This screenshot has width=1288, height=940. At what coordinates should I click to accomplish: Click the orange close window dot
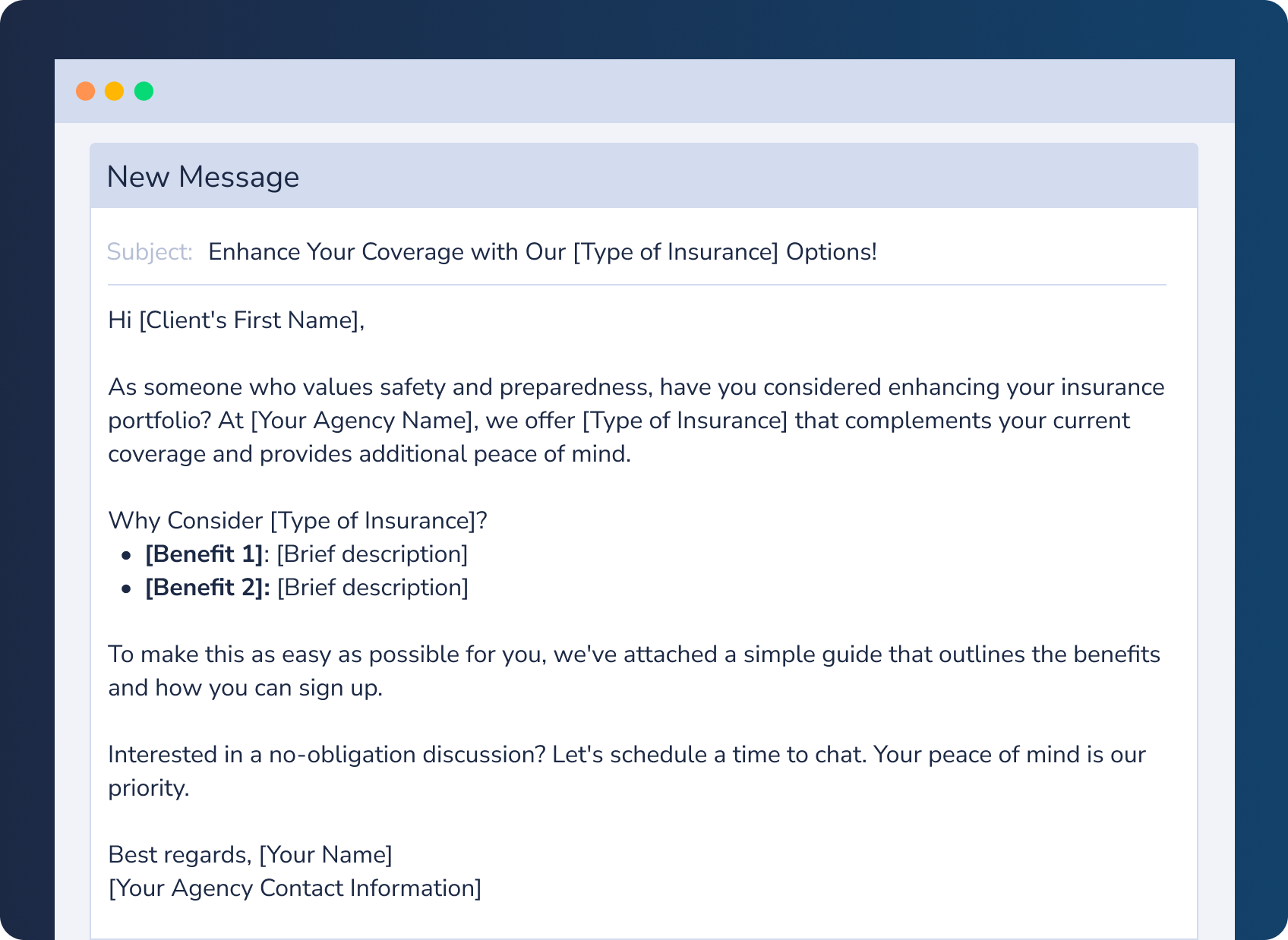86,91
